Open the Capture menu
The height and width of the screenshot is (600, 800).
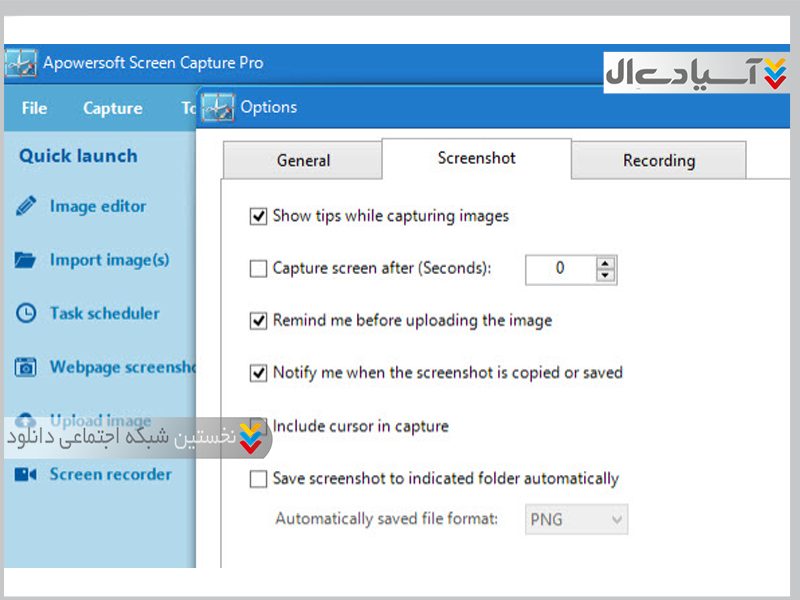pos(112,109)
